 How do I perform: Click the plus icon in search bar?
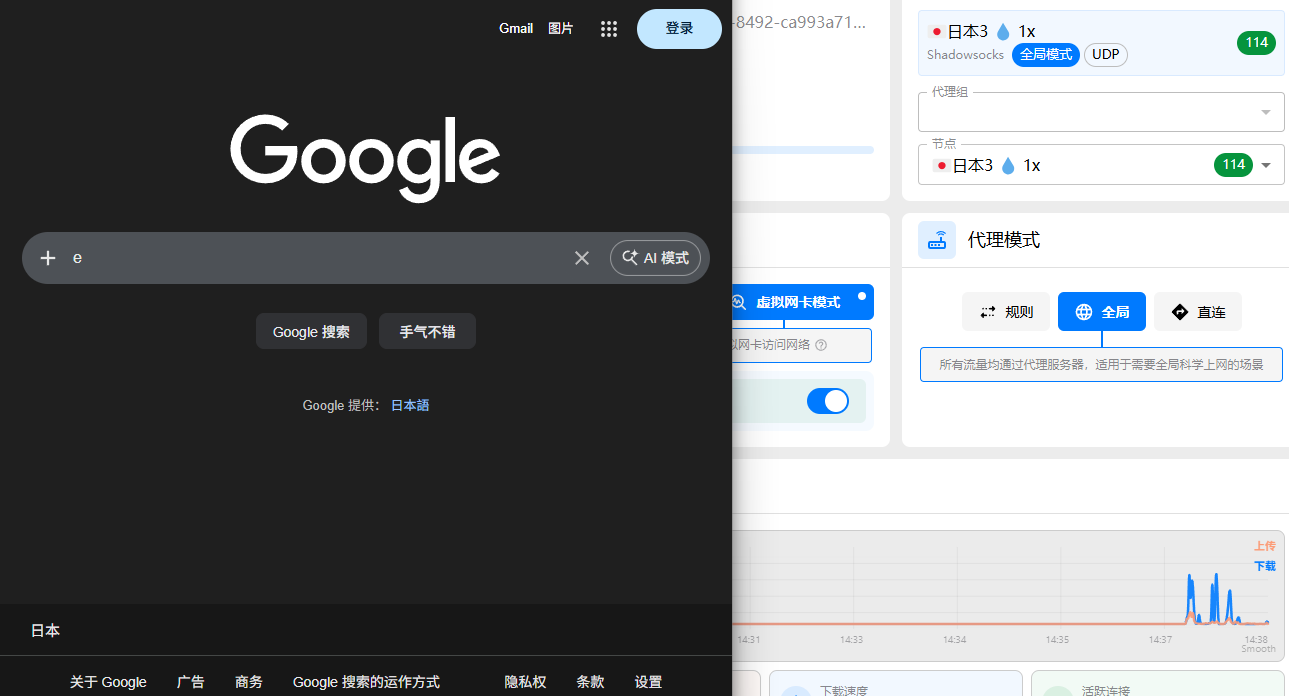[x=47, y=258]
